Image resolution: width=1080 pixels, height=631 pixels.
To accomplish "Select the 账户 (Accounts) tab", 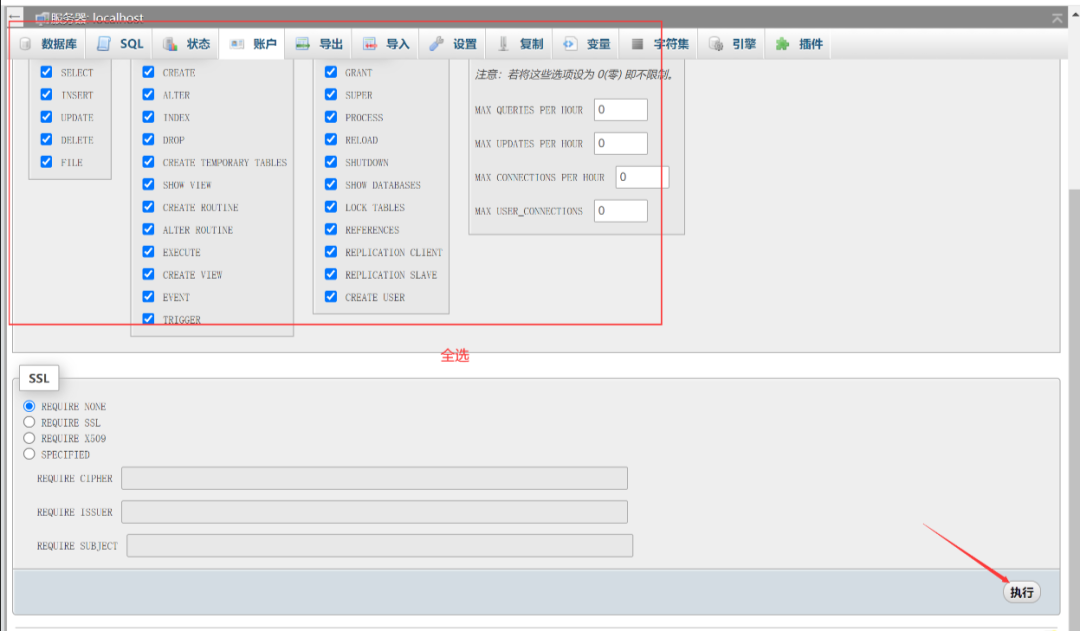I will pos(252,44).
